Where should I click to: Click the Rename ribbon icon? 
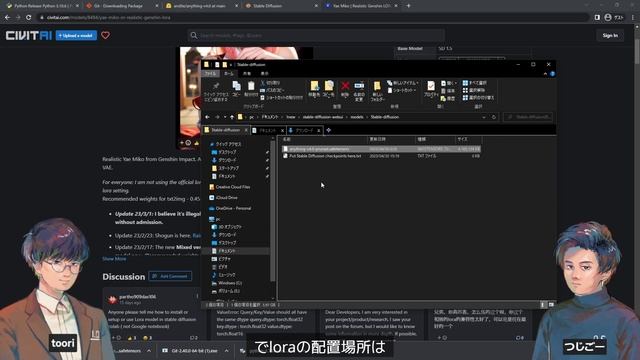359,91
